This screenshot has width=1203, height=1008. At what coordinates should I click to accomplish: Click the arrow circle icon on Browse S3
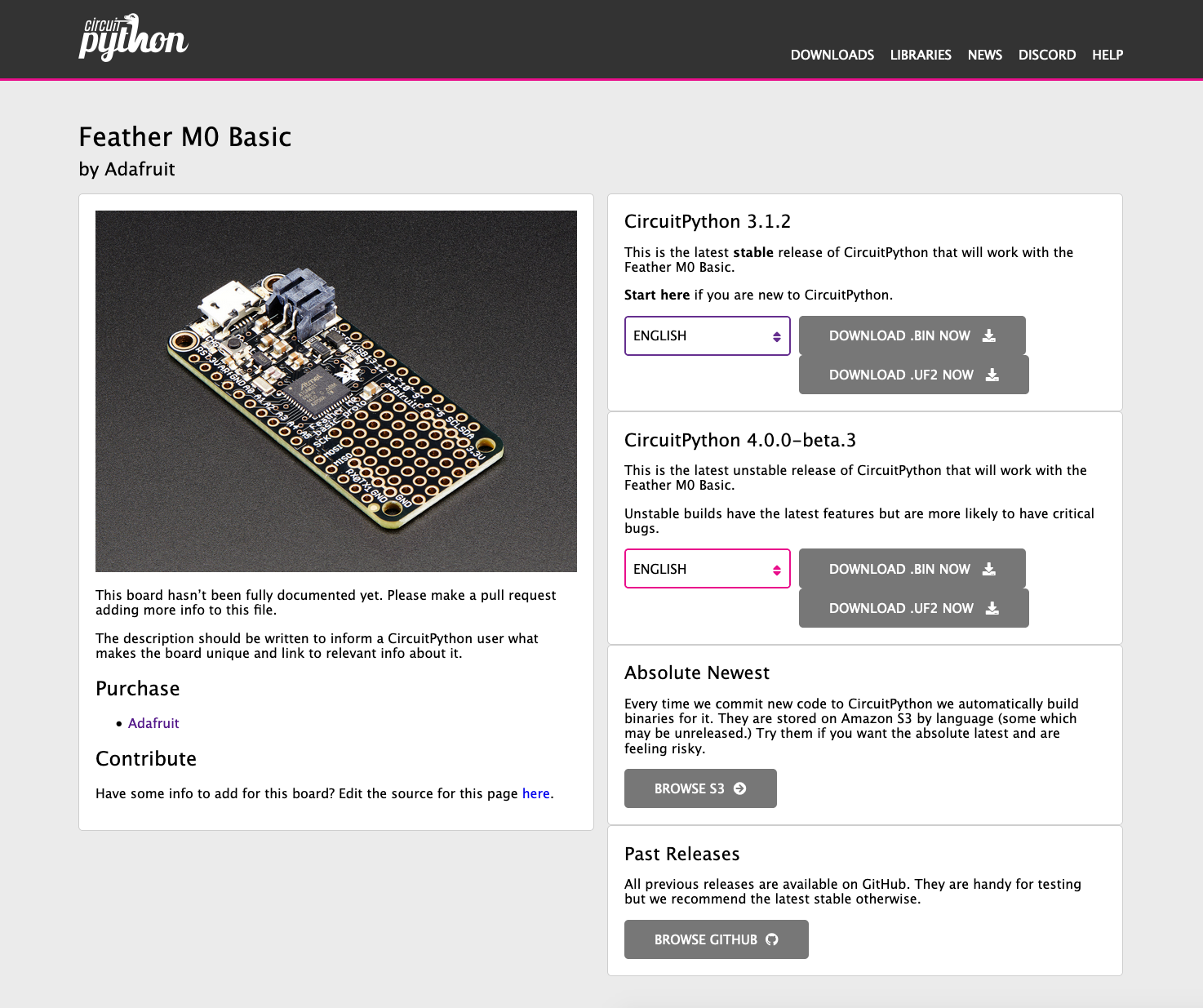point(740,788)
